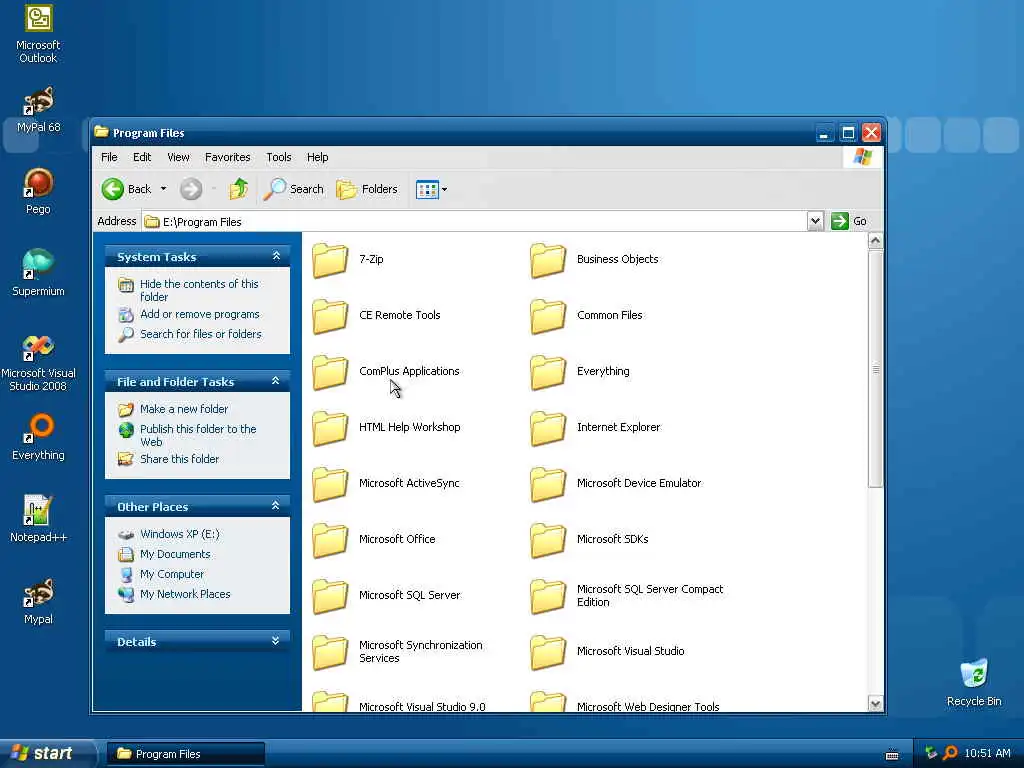Select the Notepad++ desktop shortcut
Screen dimensions: 1024x768
click(38, 519)
